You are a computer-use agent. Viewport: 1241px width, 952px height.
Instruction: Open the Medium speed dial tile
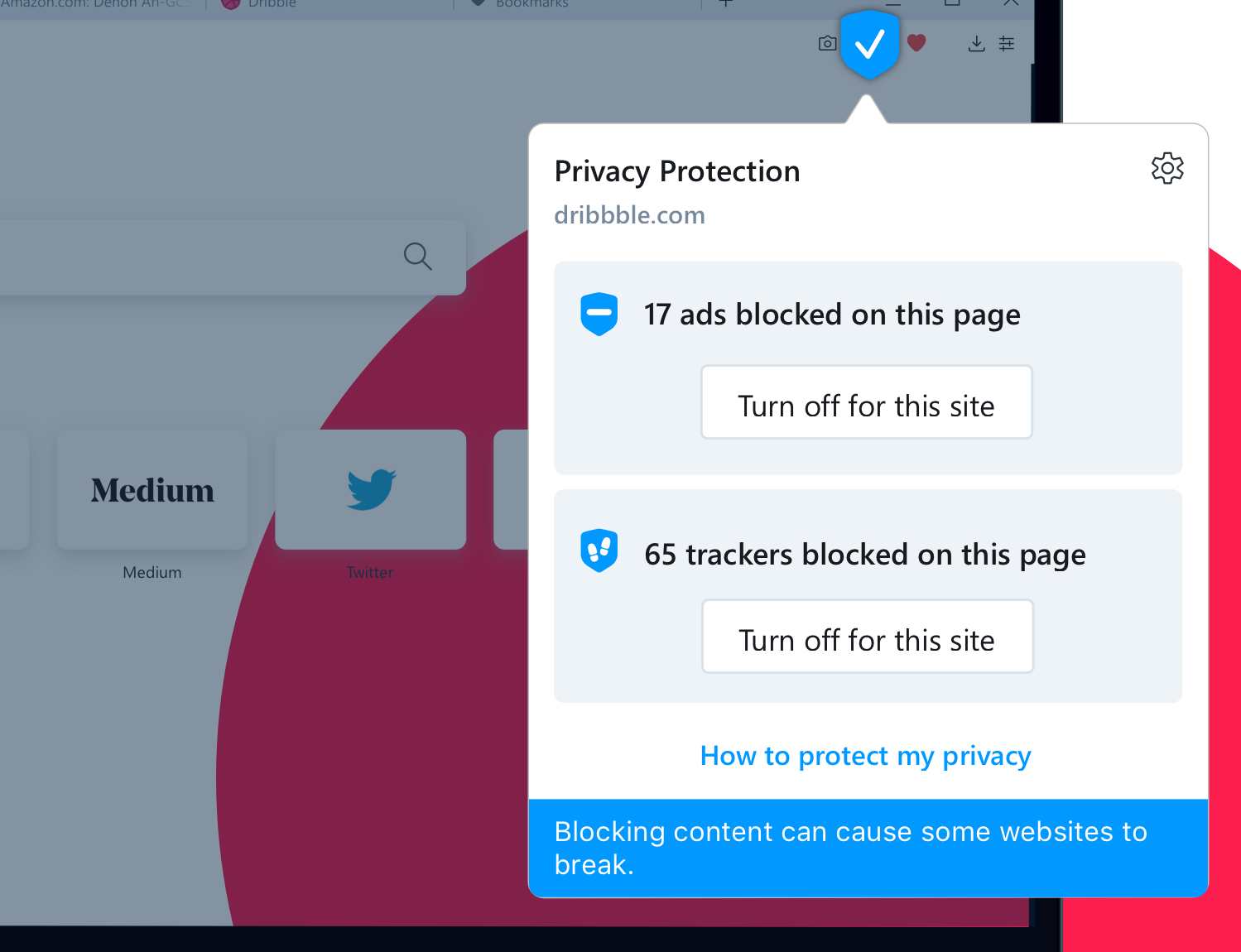(152, 489)
